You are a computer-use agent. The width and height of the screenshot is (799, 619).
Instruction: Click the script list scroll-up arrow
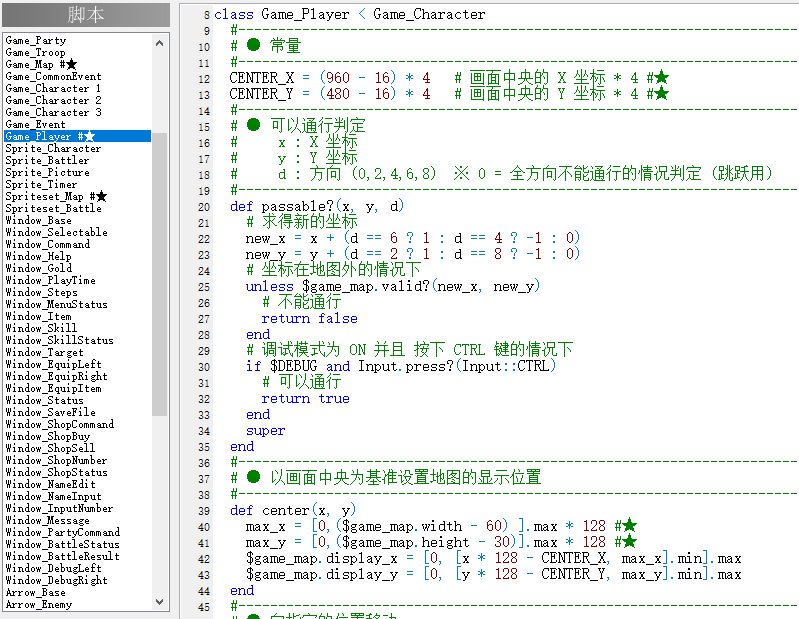[x=159, y=43]
